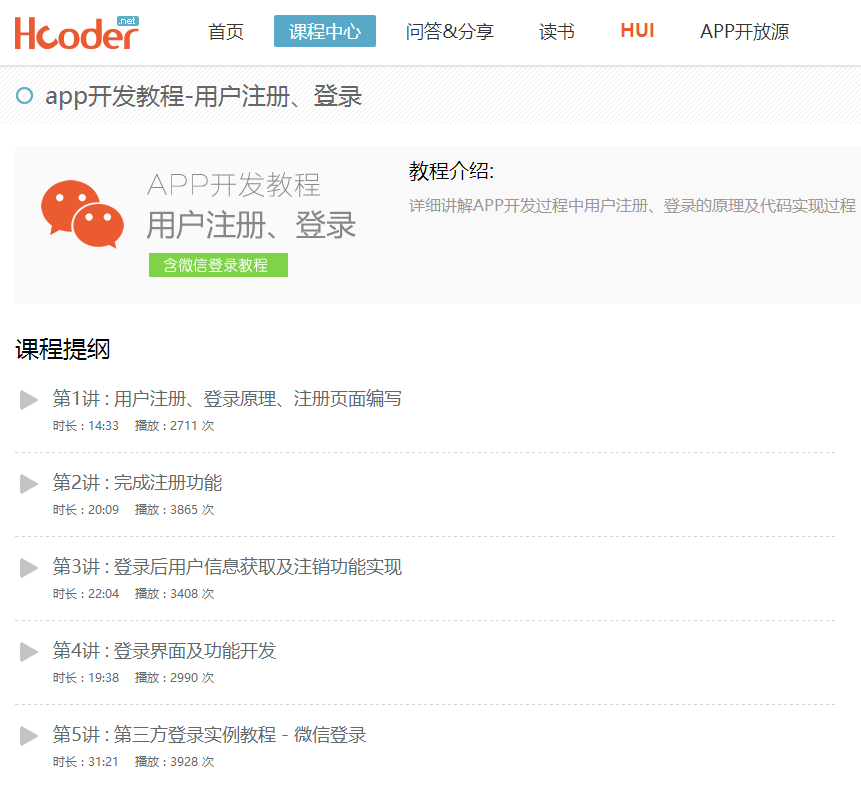Play lesson 4 with its triangle icon
The height and width of the screenshot is (809, 861).
(29, 652)
